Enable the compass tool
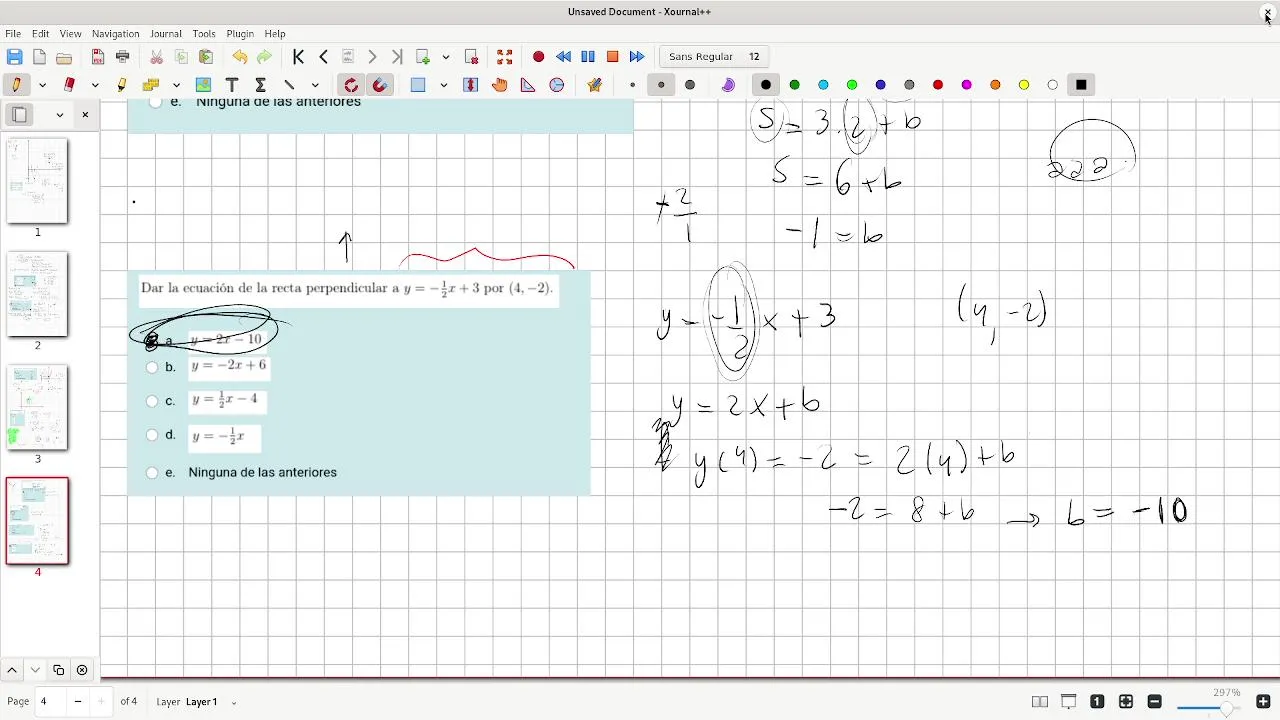This screenshot has height=720, width=1280. point(557,85)
